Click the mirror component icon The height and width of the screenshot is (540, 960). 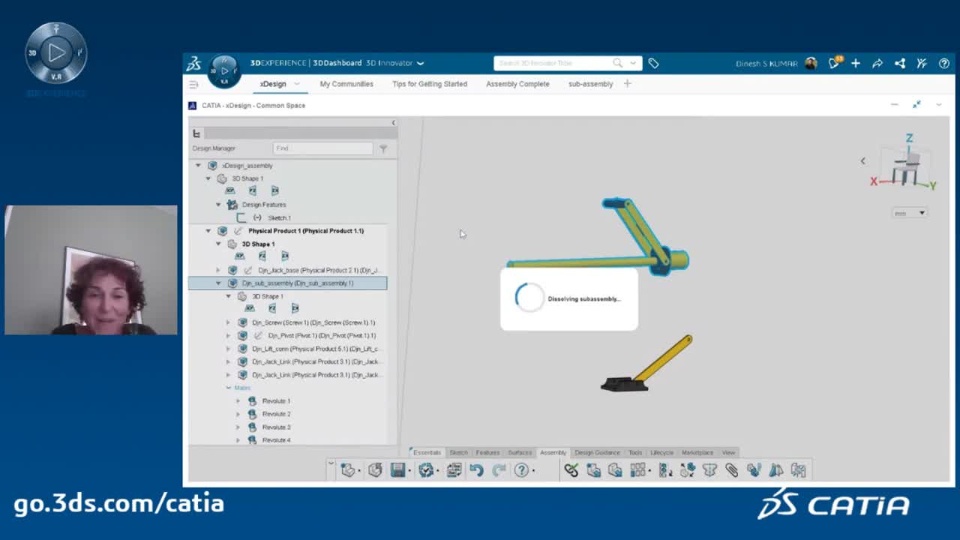pos(776,470)
